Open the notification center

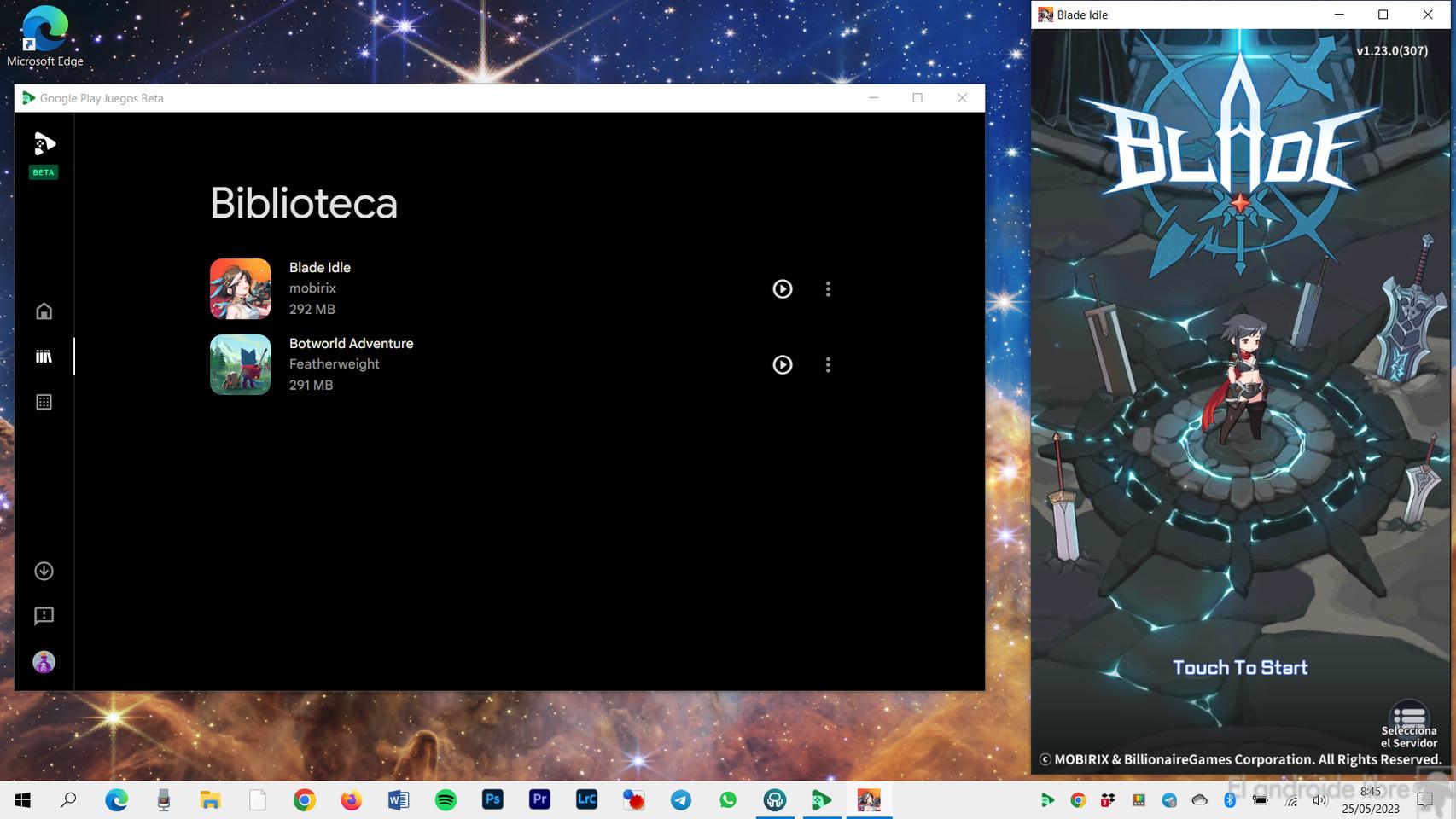[x=1424, y=800]
